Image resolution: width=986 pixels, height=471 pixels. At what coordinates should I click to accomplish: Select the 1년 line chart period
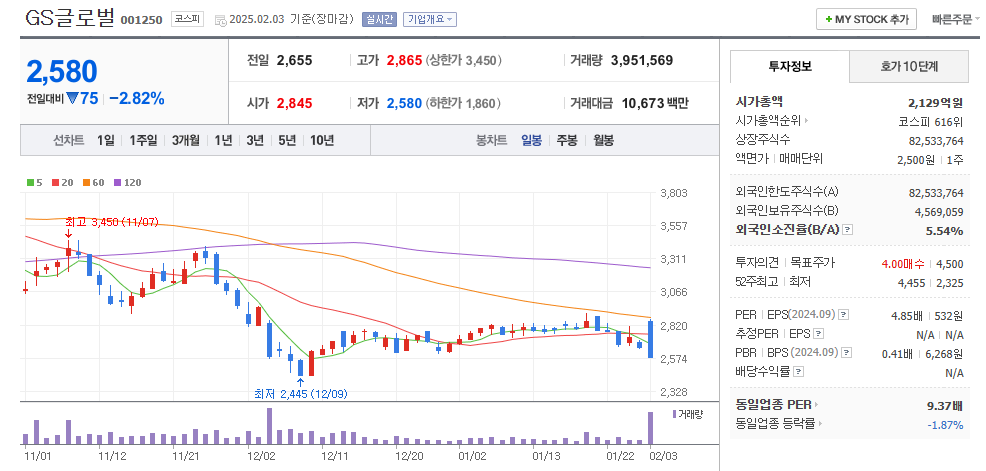pos(223,140)
